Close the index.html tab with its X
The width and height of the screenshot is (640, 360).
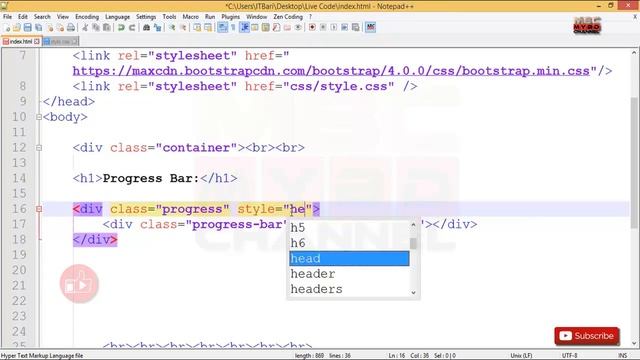tap(37, 42)
